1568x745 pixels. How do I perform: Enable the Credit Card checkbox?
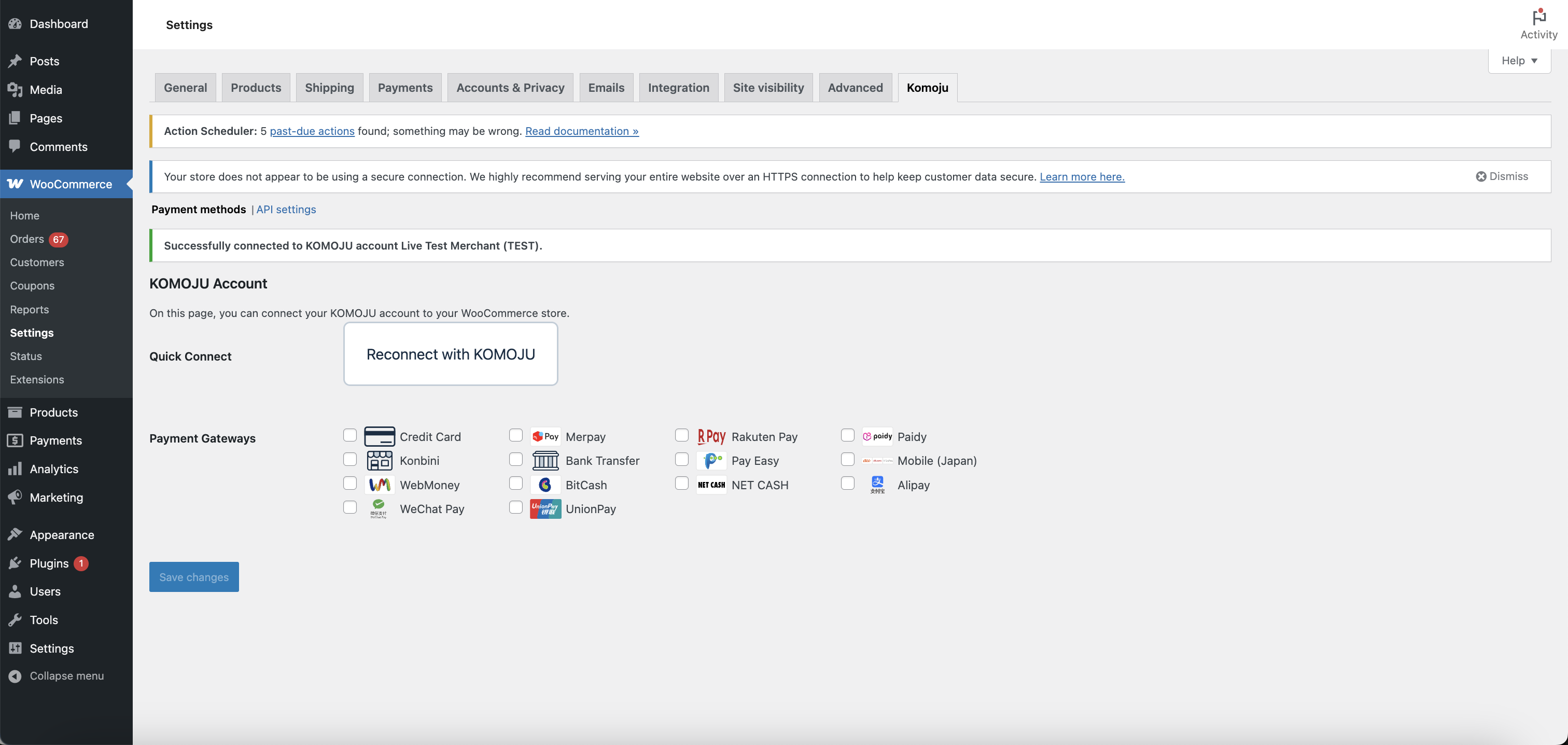pyautogui.click(x=349, y=435)
